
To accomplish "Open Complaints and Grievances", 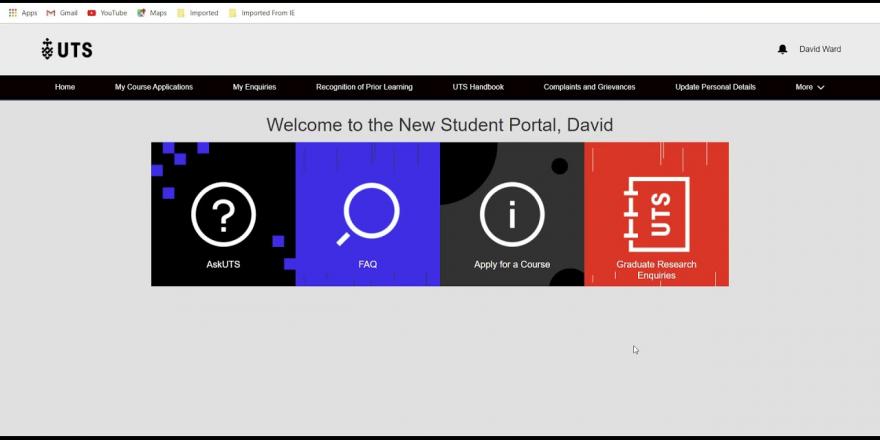I will 589,87.
